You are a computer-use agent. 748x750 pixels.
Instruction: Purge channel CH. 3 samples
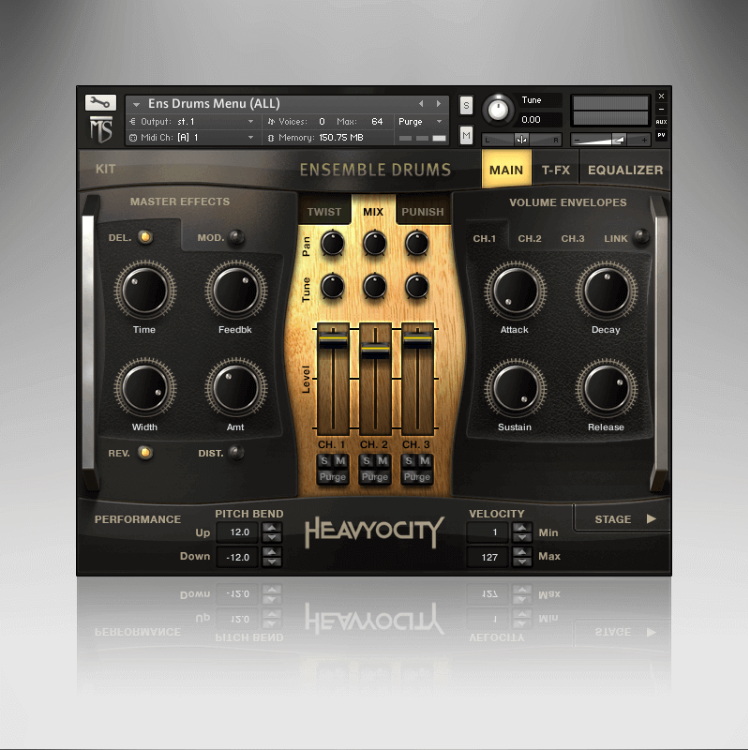[x=417, y=477]
